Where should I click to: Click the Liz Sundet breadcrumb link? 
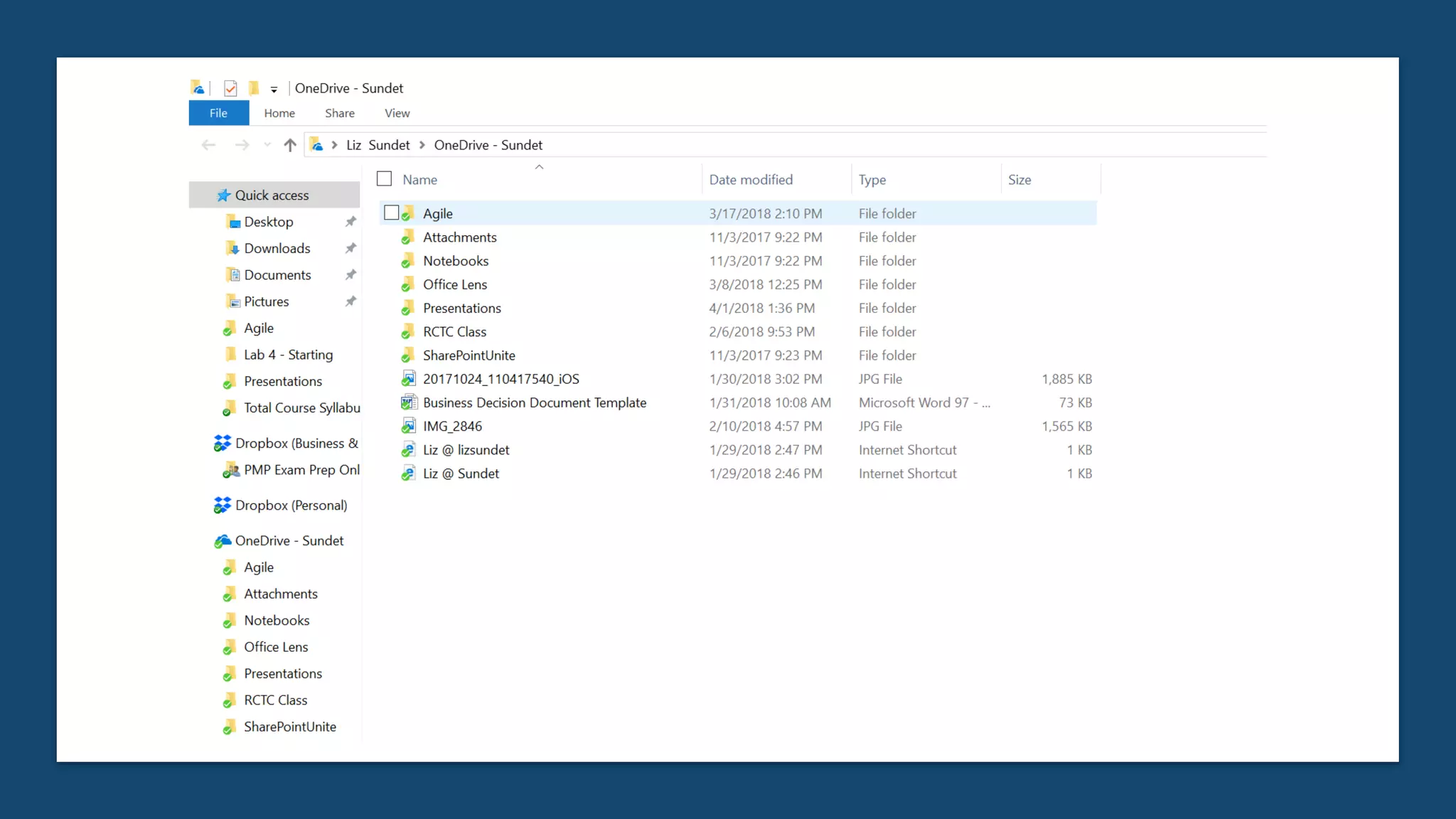click(378, 145)
